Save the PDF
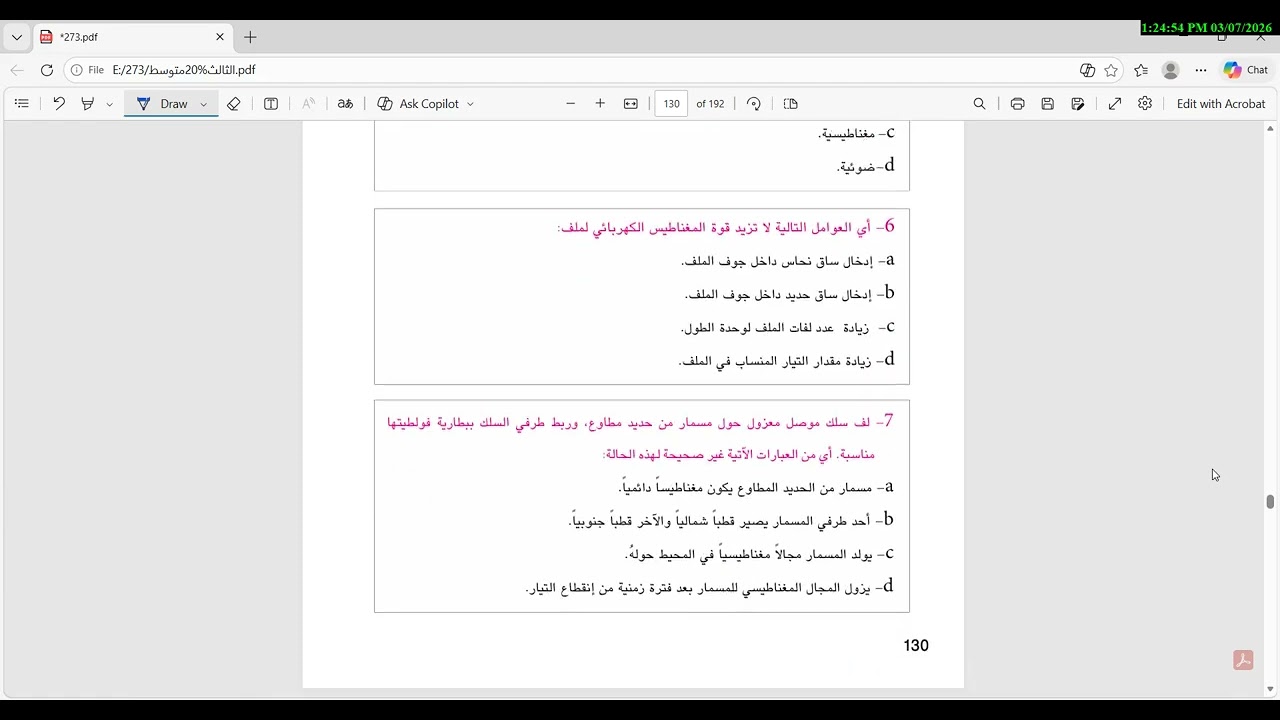1280x720 pixels. (1048, 104)
